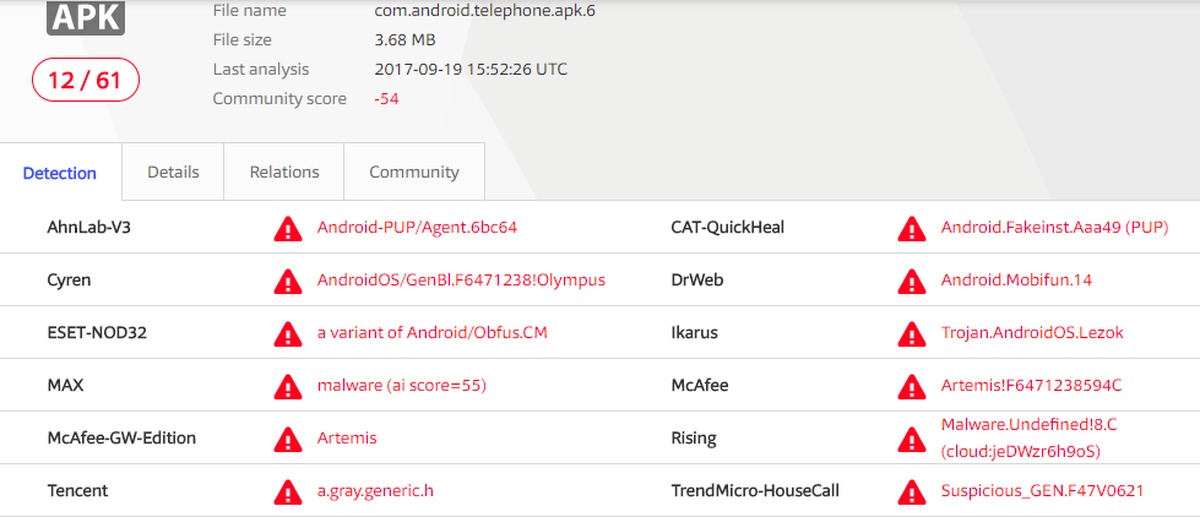Switch to the Details tab

tap(173, 172)
